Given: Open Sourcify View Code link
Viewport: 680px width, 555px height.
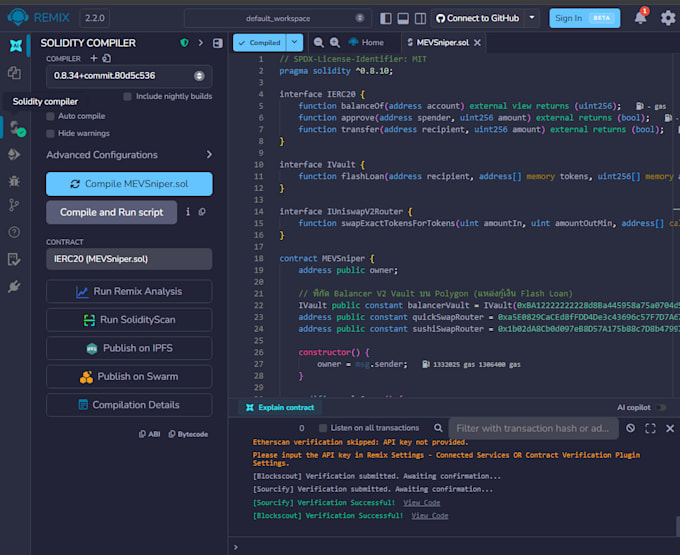Looking at the screenshot, I should coord(422,503).
